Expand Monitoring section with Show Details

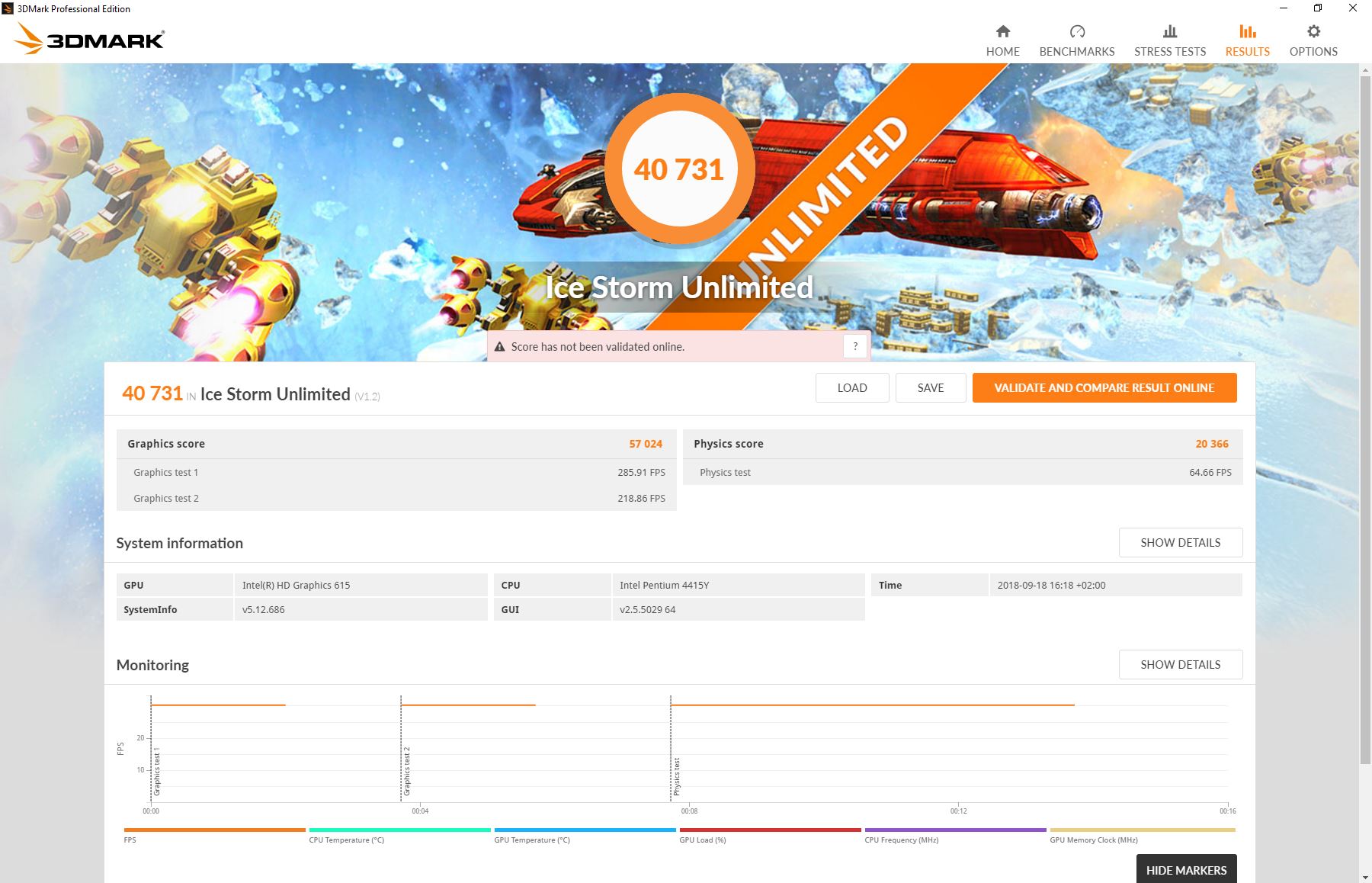[x=1180, y=665]
